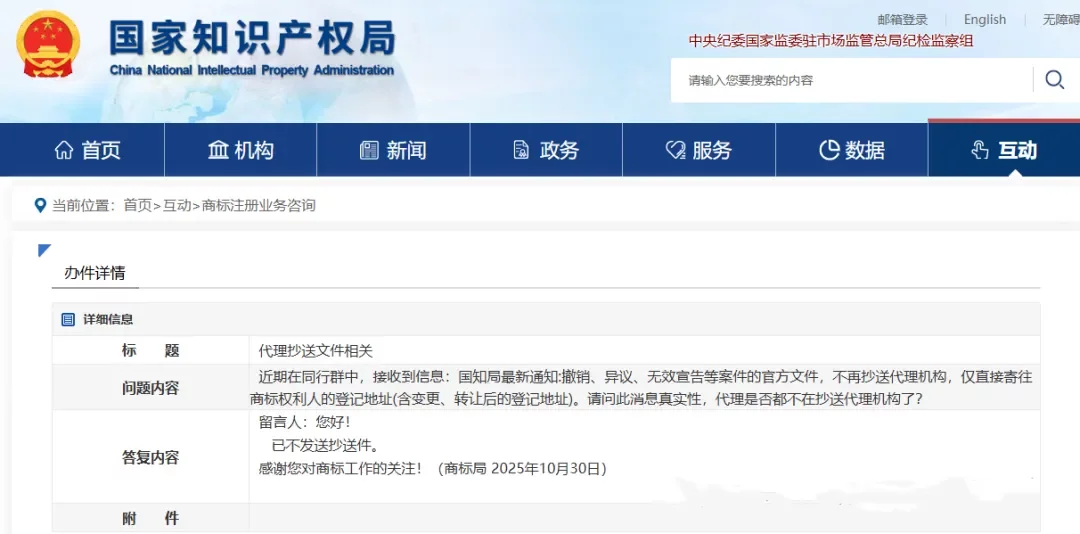The width and height of the screenshot is (1080, 534).
Task: Click the 无障碍 accessibility link
Action: [1061, 19]
